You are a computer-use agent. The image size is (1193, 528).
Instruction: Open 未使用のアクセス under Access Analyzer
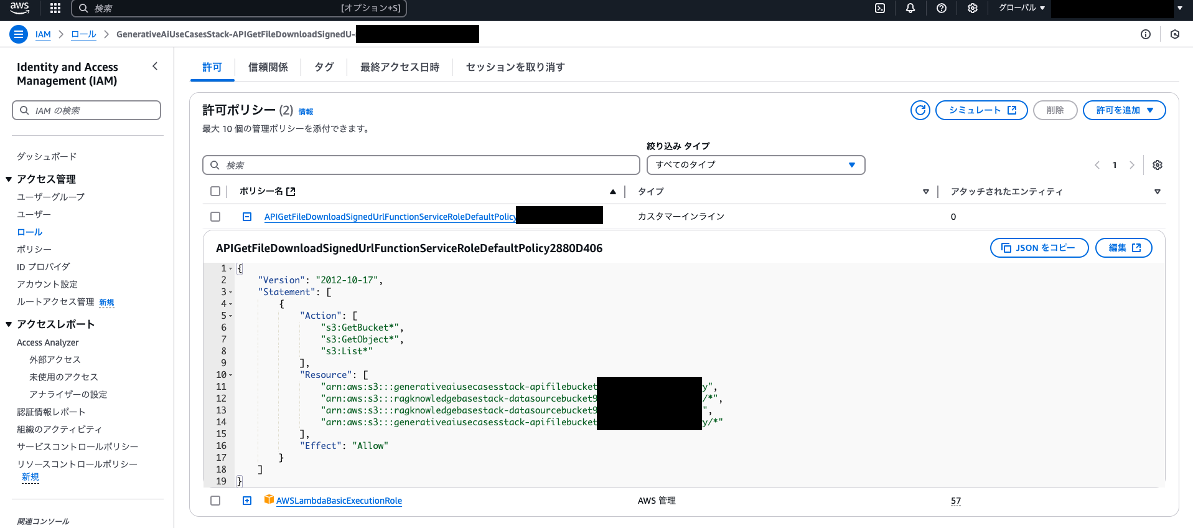pos(64,377)
